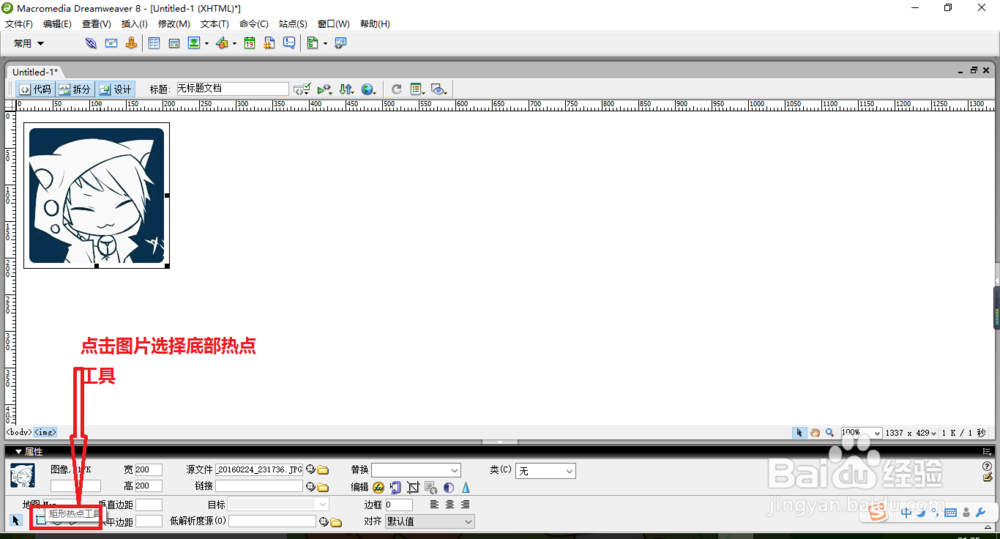This screenshot has height=539, width=1000.
Task: Click the Templates insert icon
Action: pyautogui.click(x=312, y=43)
